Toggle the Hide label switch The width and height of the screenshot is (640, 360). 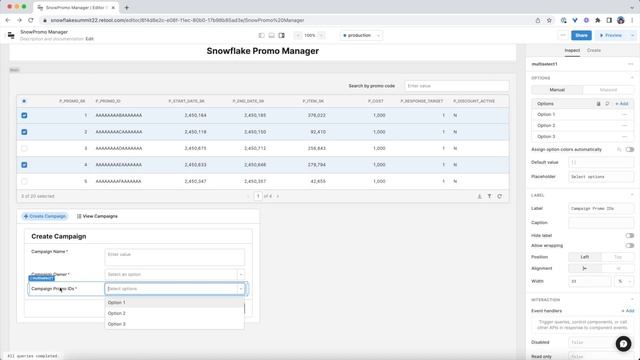(630, 236)
